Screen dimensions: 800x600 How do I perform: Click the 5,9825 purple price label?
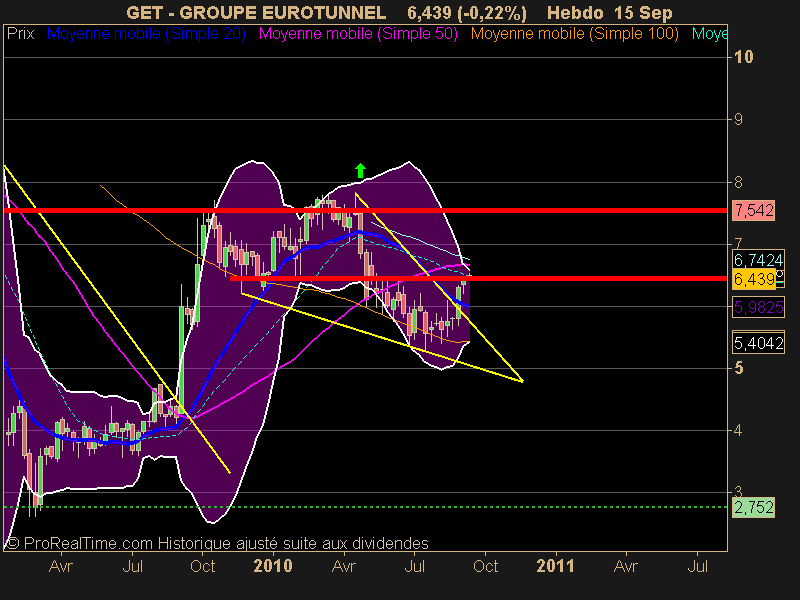758,307
